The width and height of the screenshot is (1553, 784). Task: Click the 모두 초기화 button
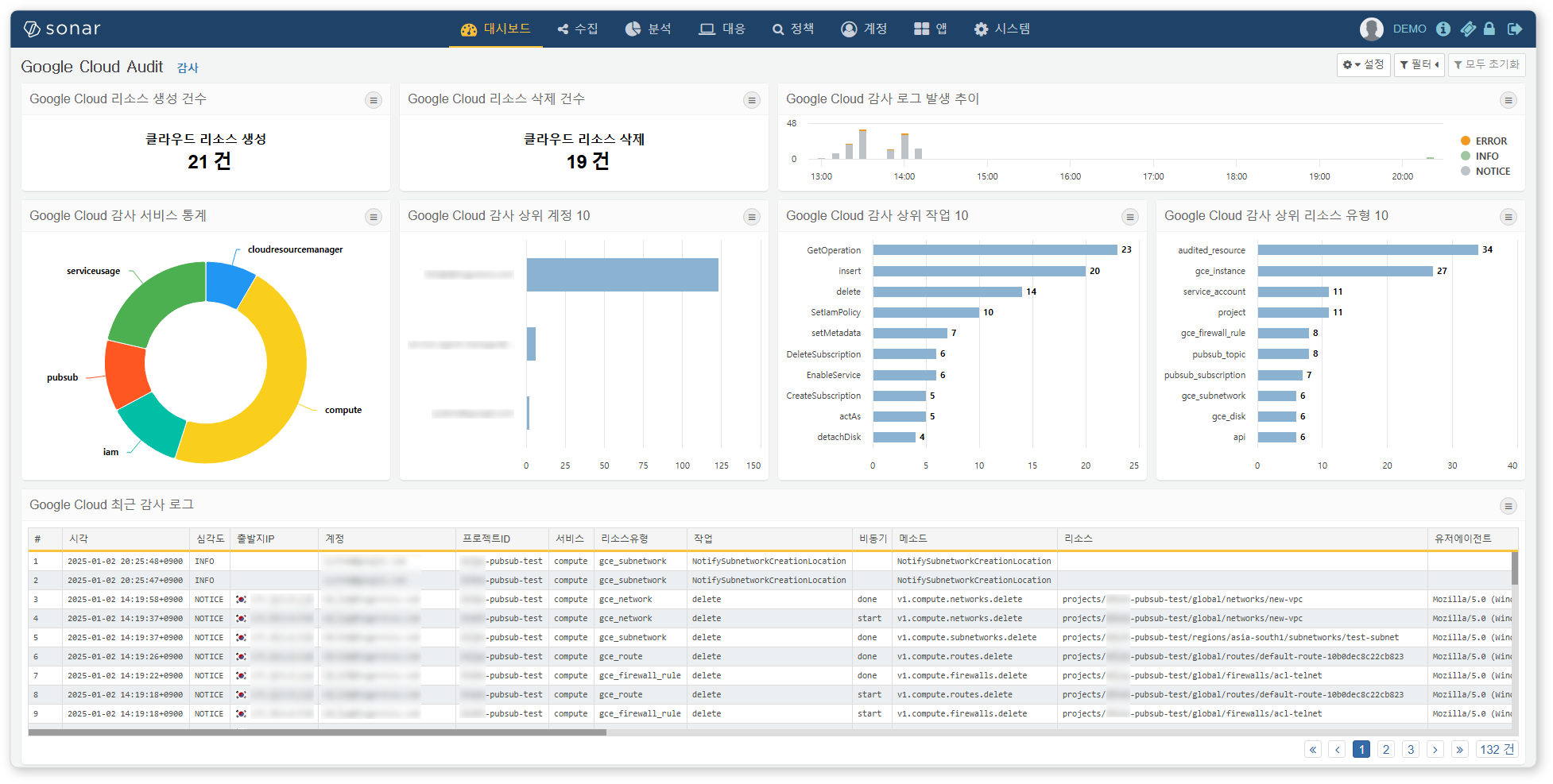pyautogui.click(x=1486, y=64)
